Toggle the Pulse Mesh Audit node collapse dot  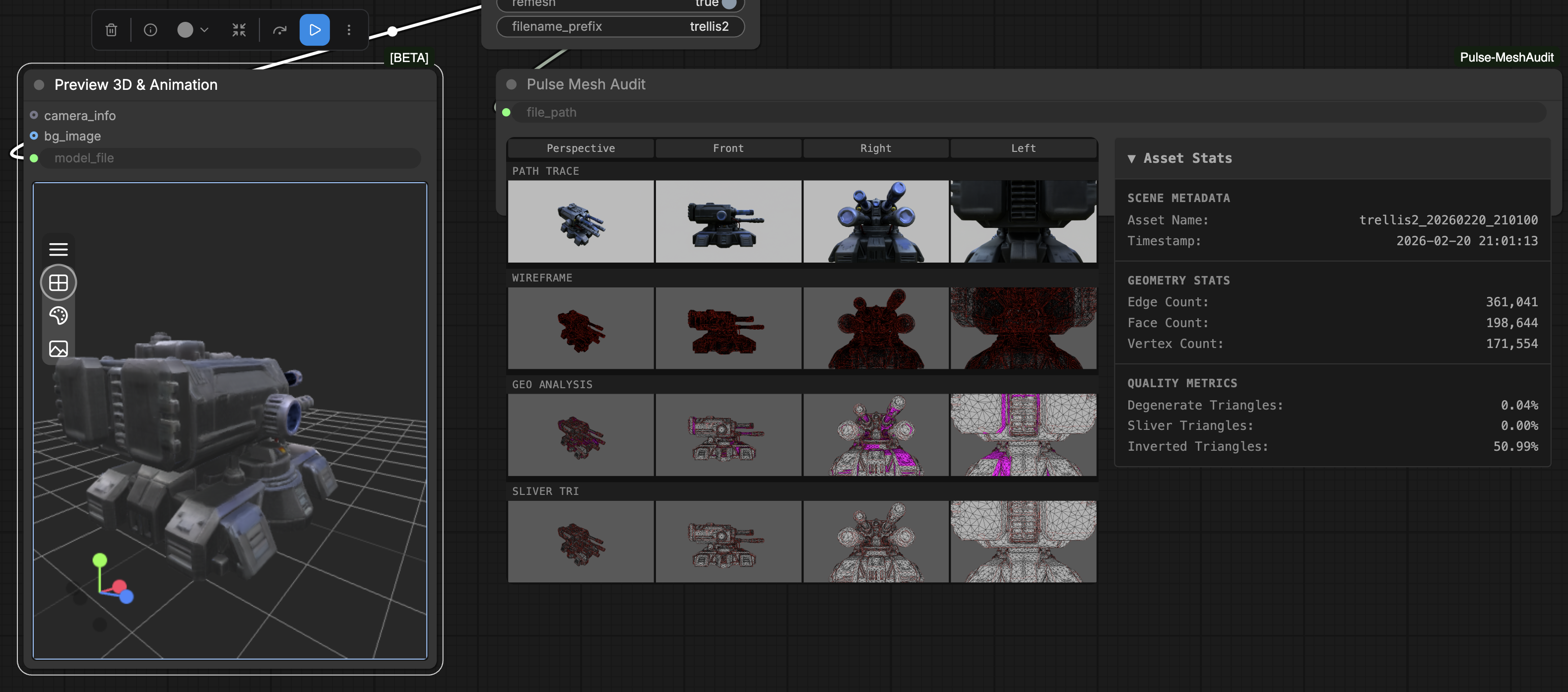click(x=511, y=84)
